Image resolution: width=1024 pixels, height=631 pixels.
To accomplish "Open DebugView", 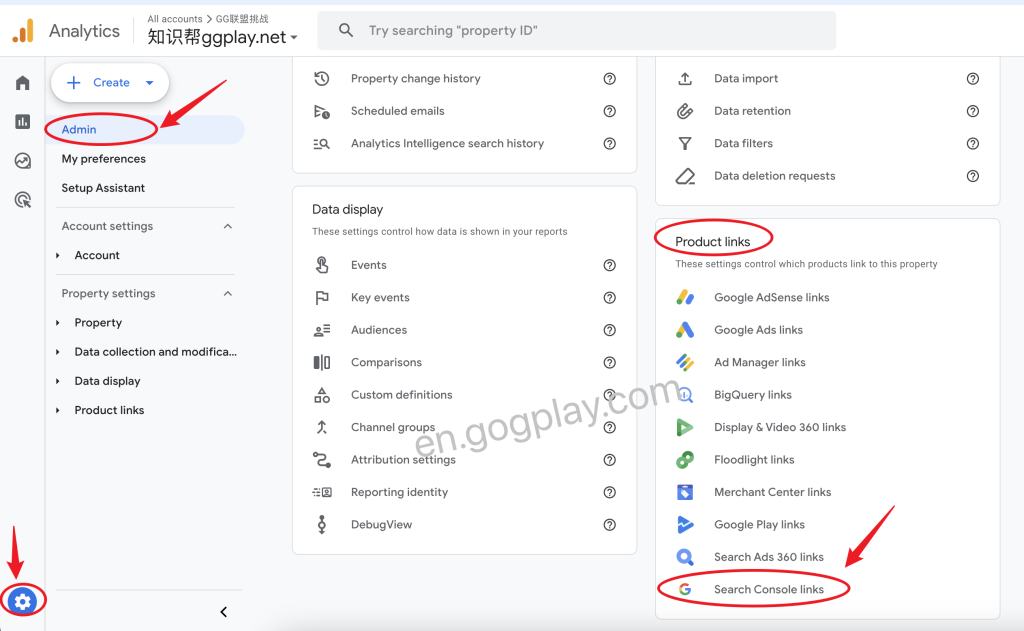I will [x=381, y=525].
